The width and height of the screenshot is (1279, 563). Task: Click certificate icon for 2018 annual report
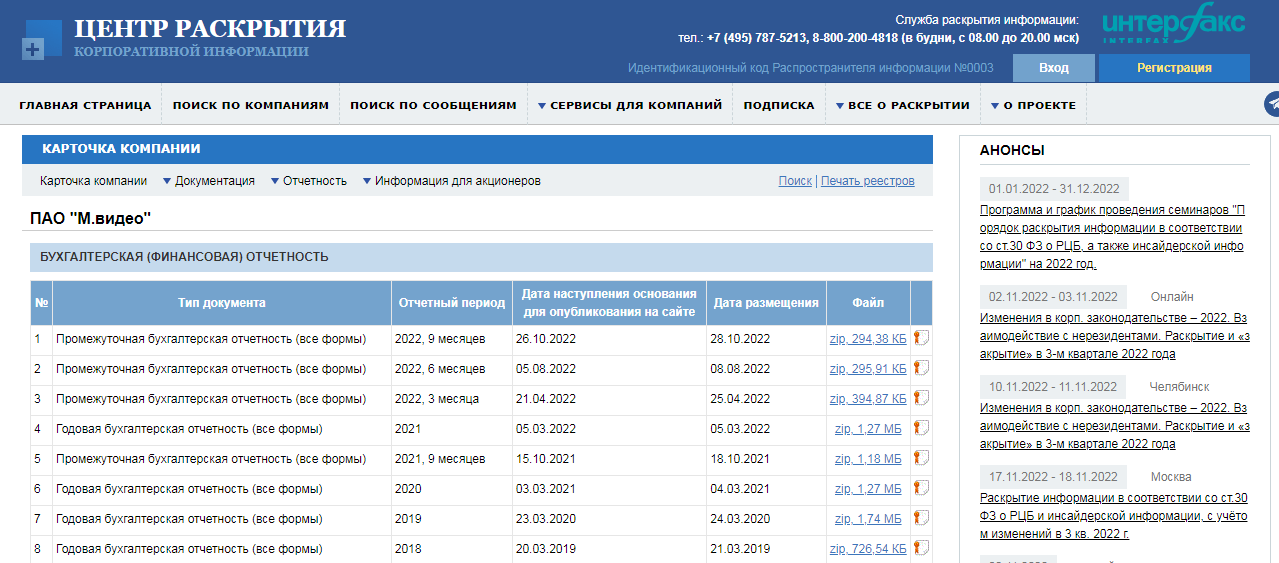coord(921,549)
